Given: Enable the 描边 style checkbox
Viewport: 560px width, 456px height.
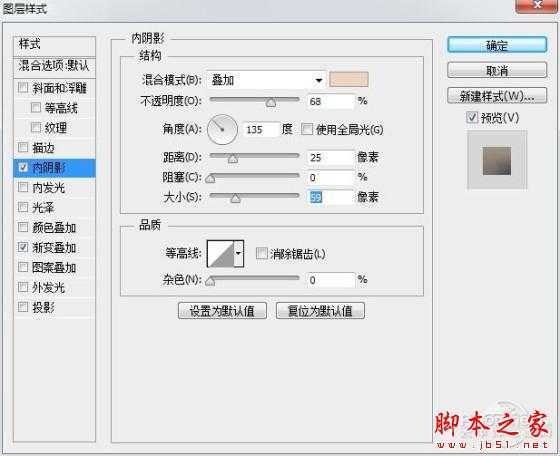Looking at the screenshot, I should (x=23, y=147).
